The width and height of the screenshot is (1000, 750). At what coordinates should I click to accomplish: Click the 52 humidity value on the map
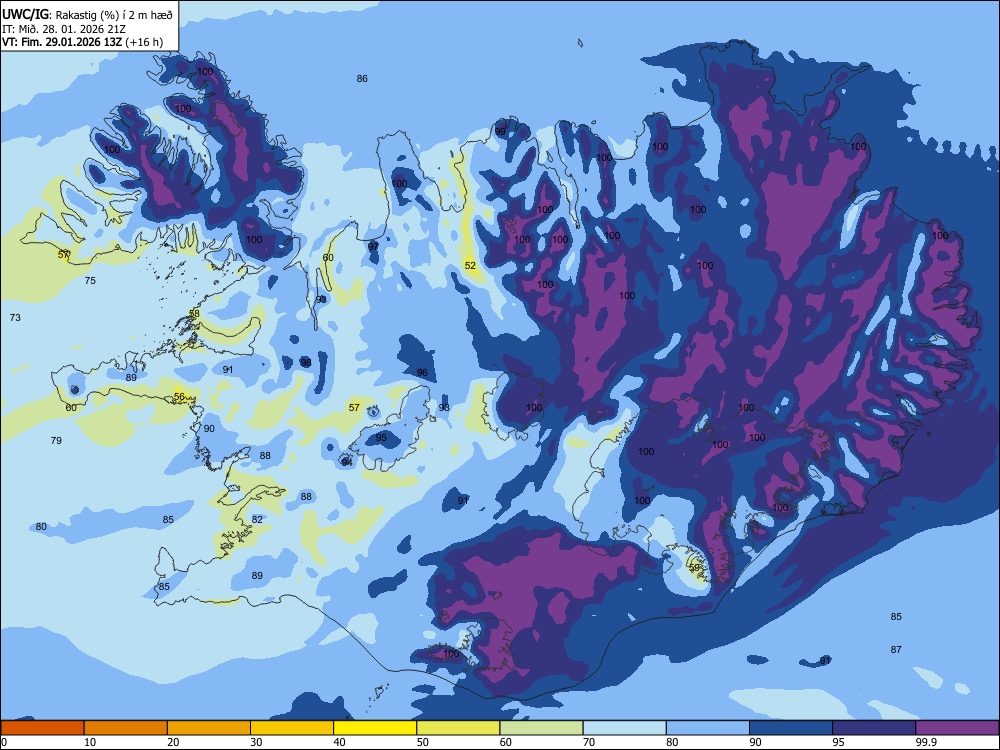[470, 265]
